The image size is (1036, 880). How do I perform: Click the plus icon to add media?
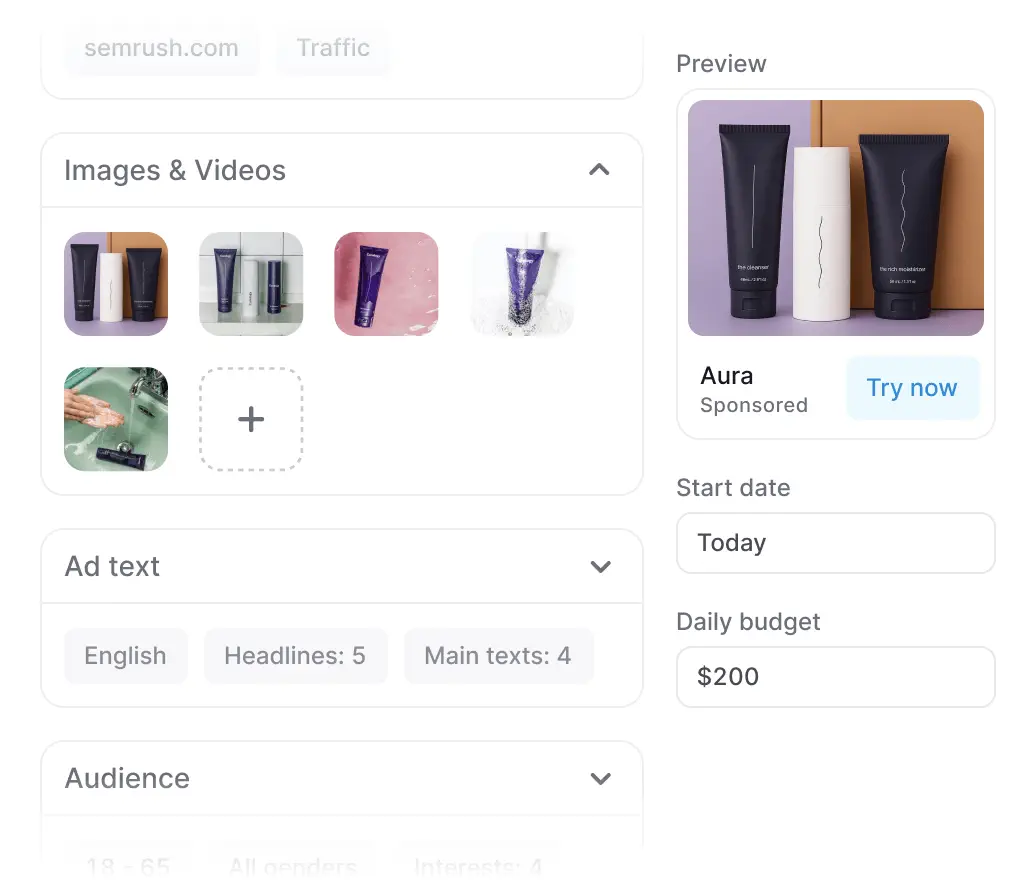(x=251, y=419)
